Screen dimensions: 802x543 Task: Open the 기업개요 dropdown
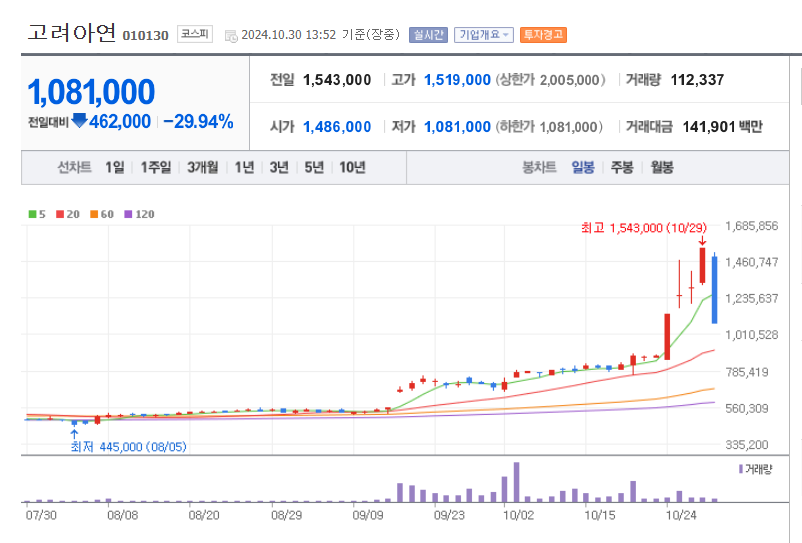pos(483,35)
